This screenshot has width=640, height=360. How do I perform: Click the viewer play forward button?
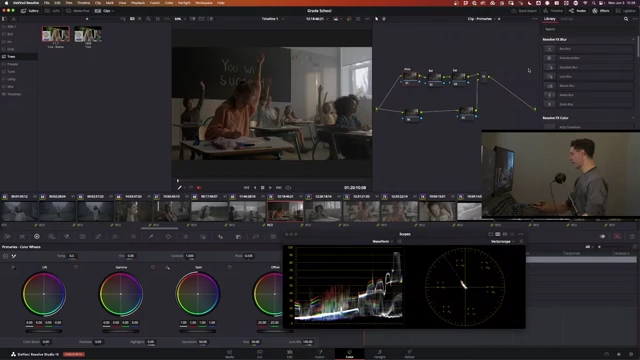270,188
